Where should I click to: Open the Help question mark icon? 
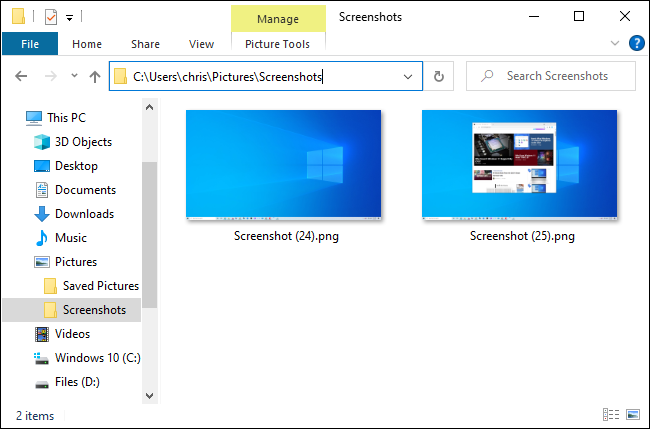point(636,43)
